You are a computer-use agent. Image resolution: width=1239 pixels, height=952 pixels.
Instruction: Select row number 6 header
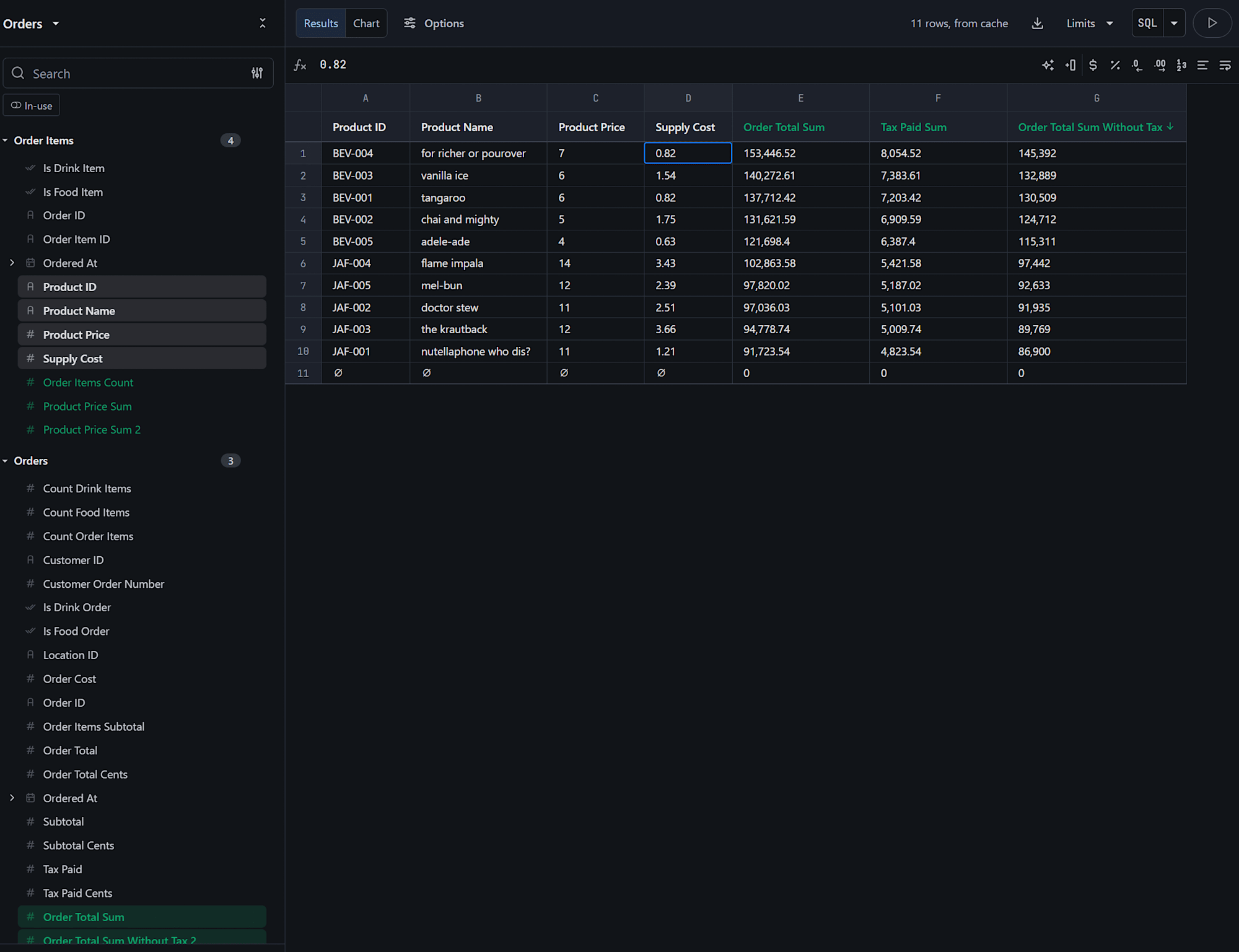pos(303,263)
